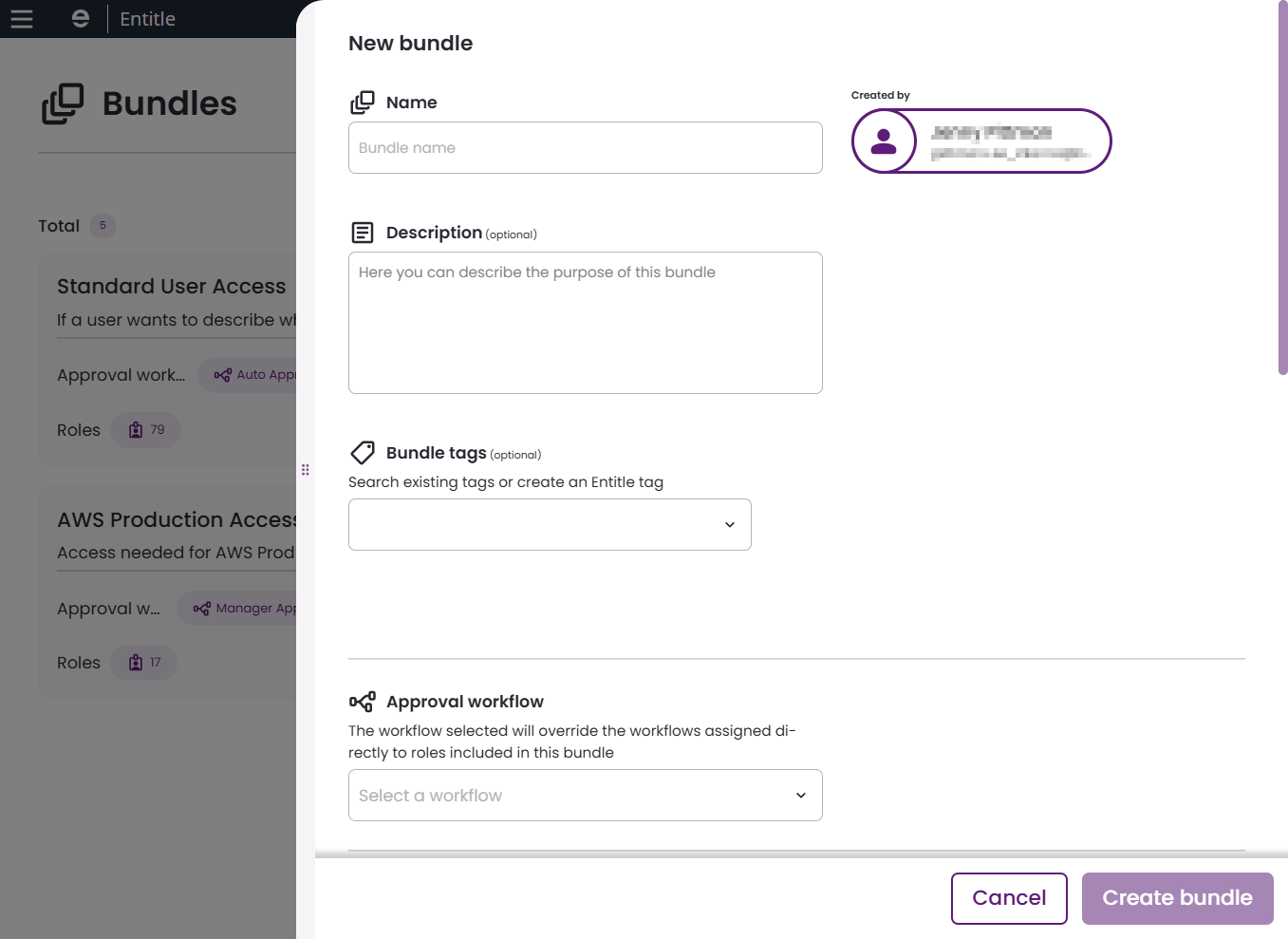The width and height of the screenshot is (1288, 939).
Task: Click the Description document icon
Action: coord(363,231)
